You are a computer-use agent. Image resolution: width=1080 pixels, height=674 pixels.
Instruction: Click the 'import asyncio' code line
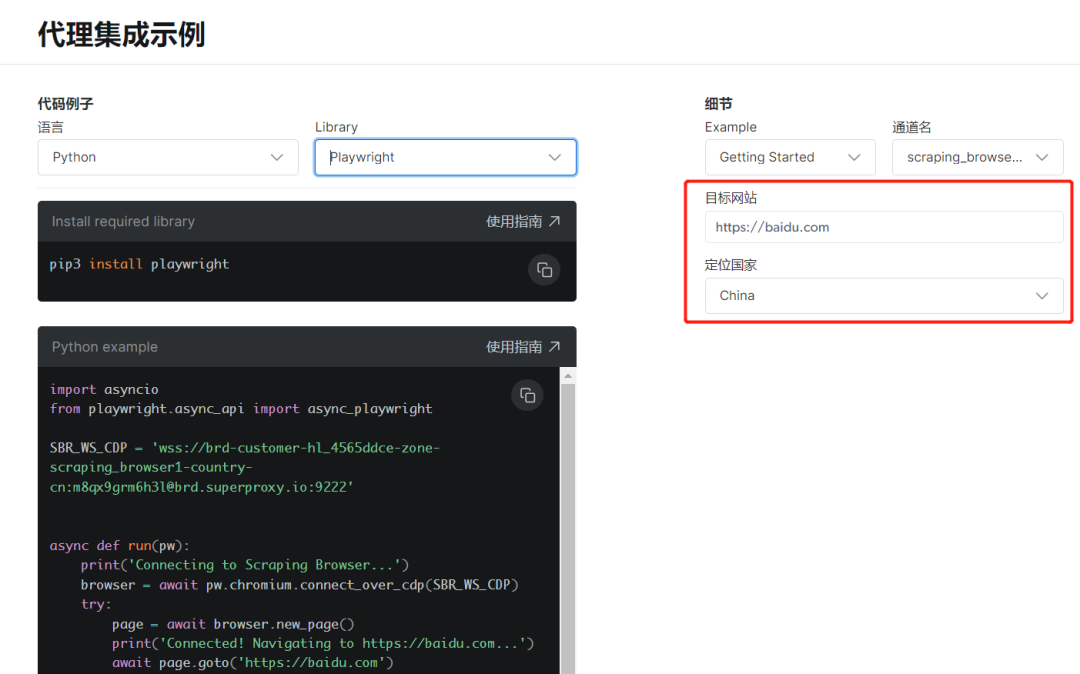(x=104, y=389)
